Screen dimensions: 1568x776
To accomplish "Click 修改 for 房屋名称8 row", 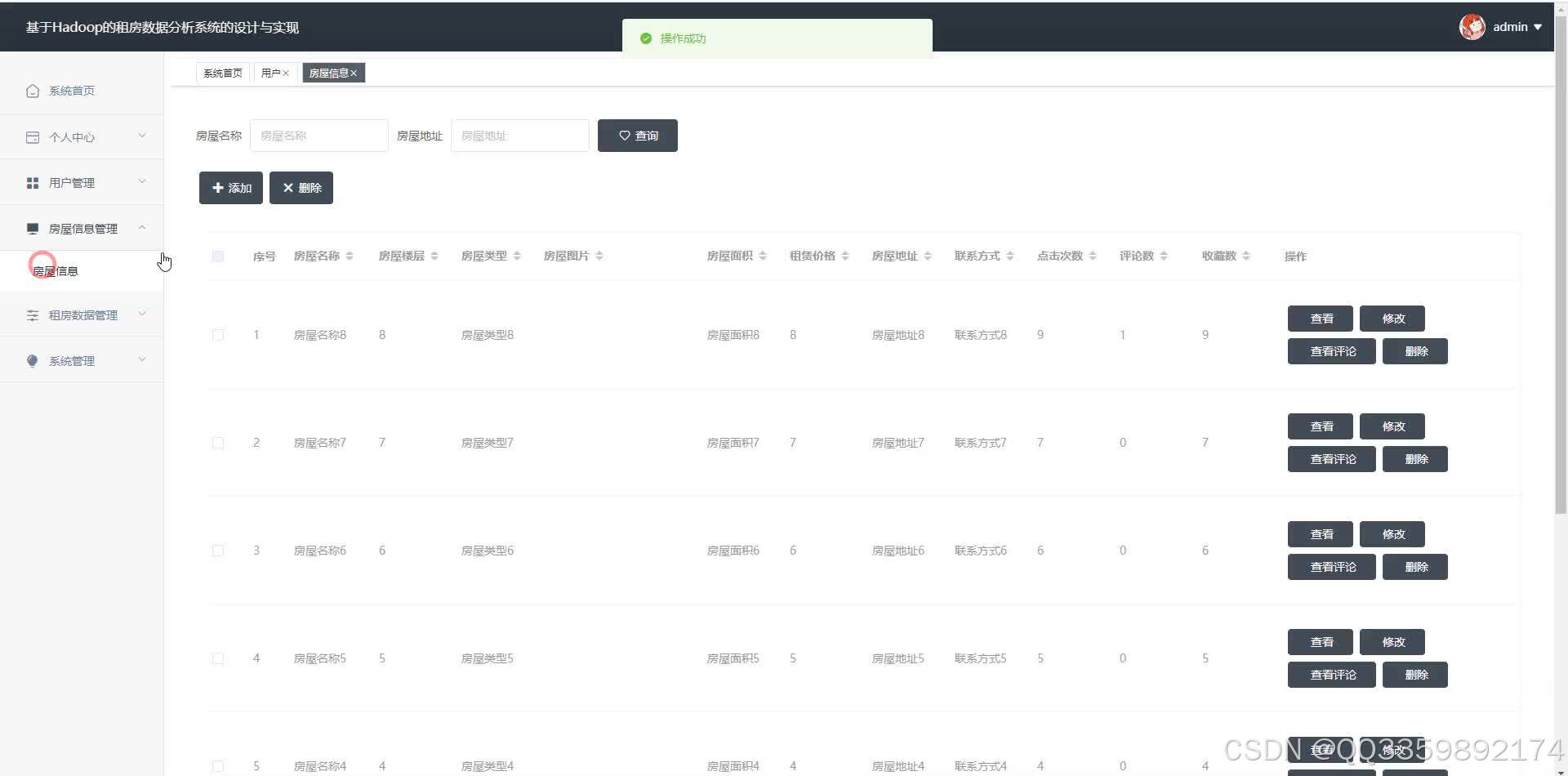I will click(x=1392, y=319).
